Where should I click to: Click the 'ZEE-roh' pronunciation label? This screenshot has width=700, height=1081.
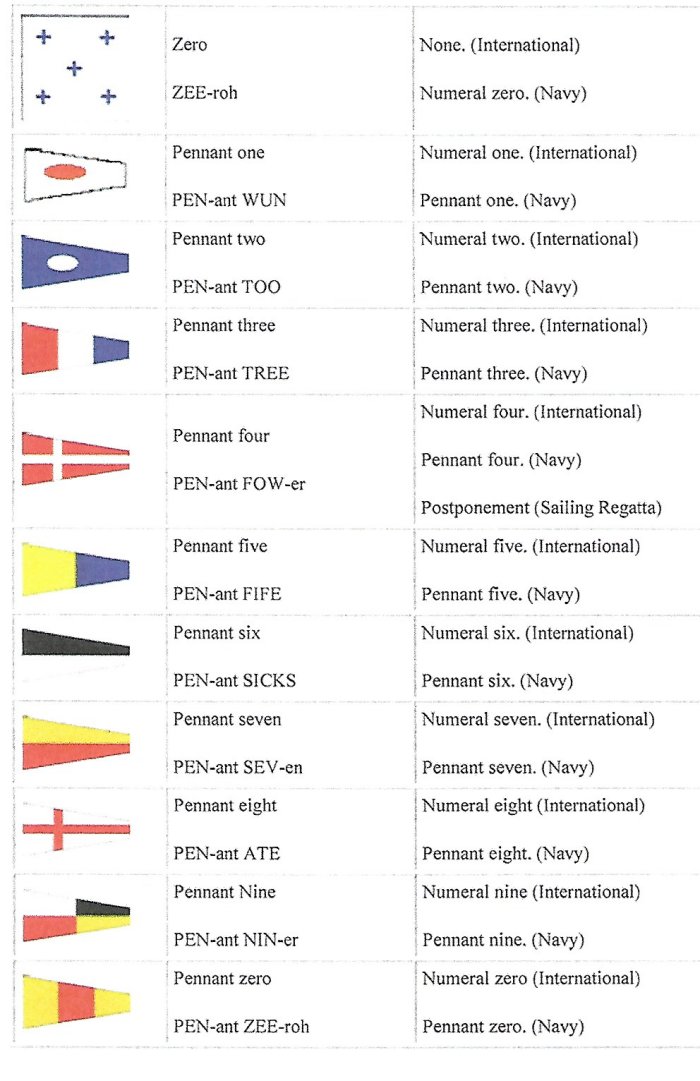pyautogui.click(x=205, y=93)
